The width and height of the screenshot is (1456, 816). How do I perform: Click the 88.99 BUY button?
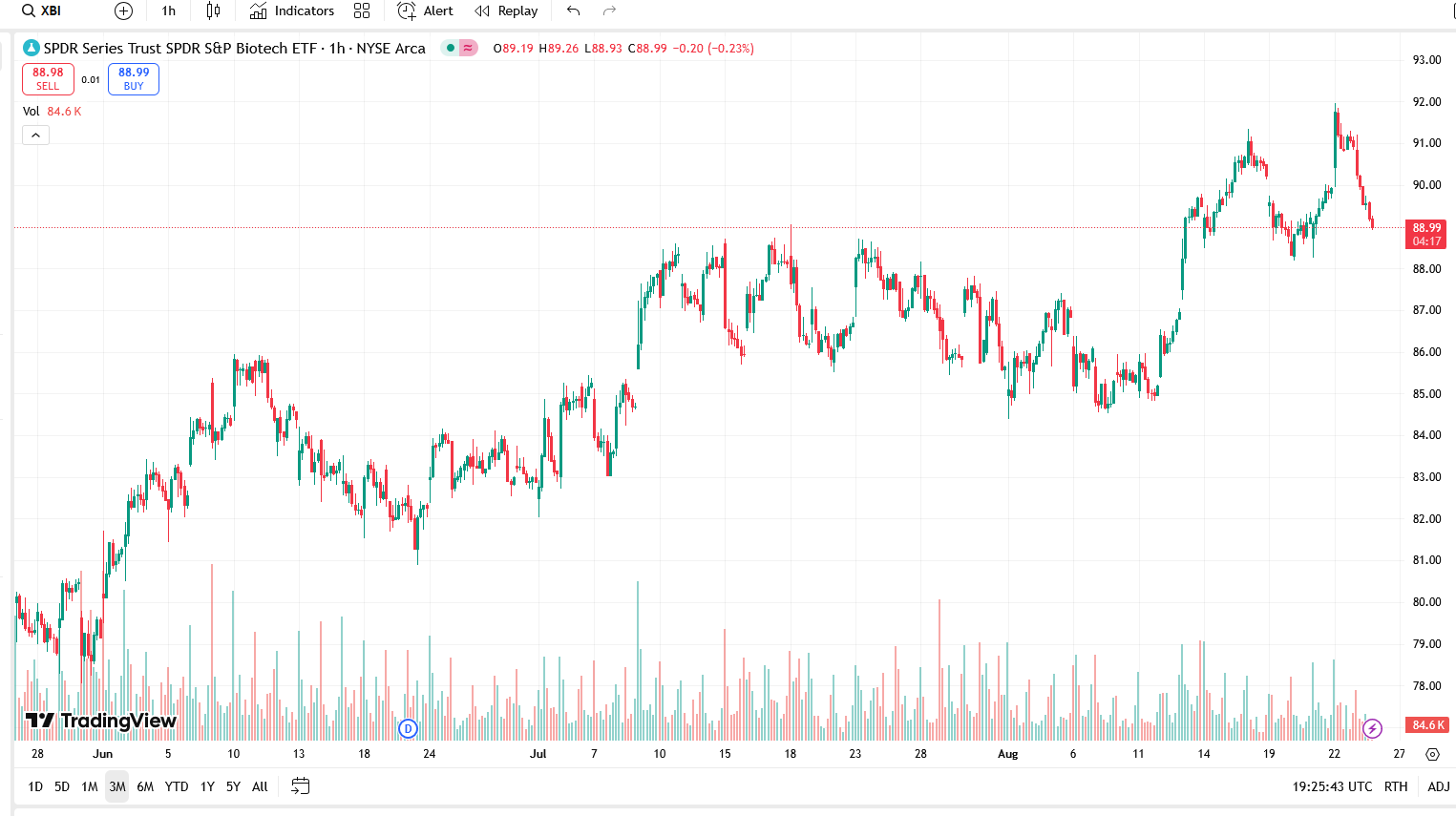tap(134, 79)
